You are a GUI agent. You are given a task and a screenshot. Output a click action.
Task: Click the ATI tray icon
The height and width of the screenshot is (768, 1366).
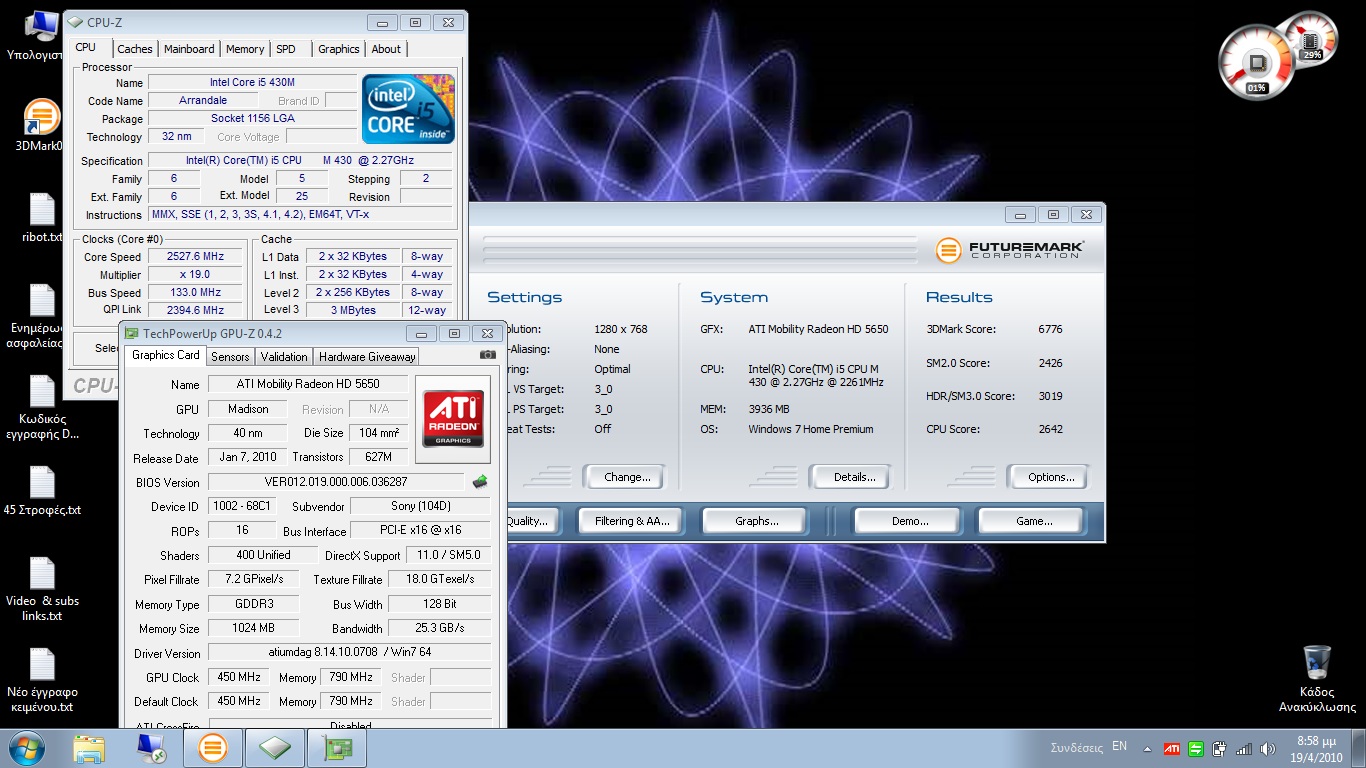[x=1171, y=748]
